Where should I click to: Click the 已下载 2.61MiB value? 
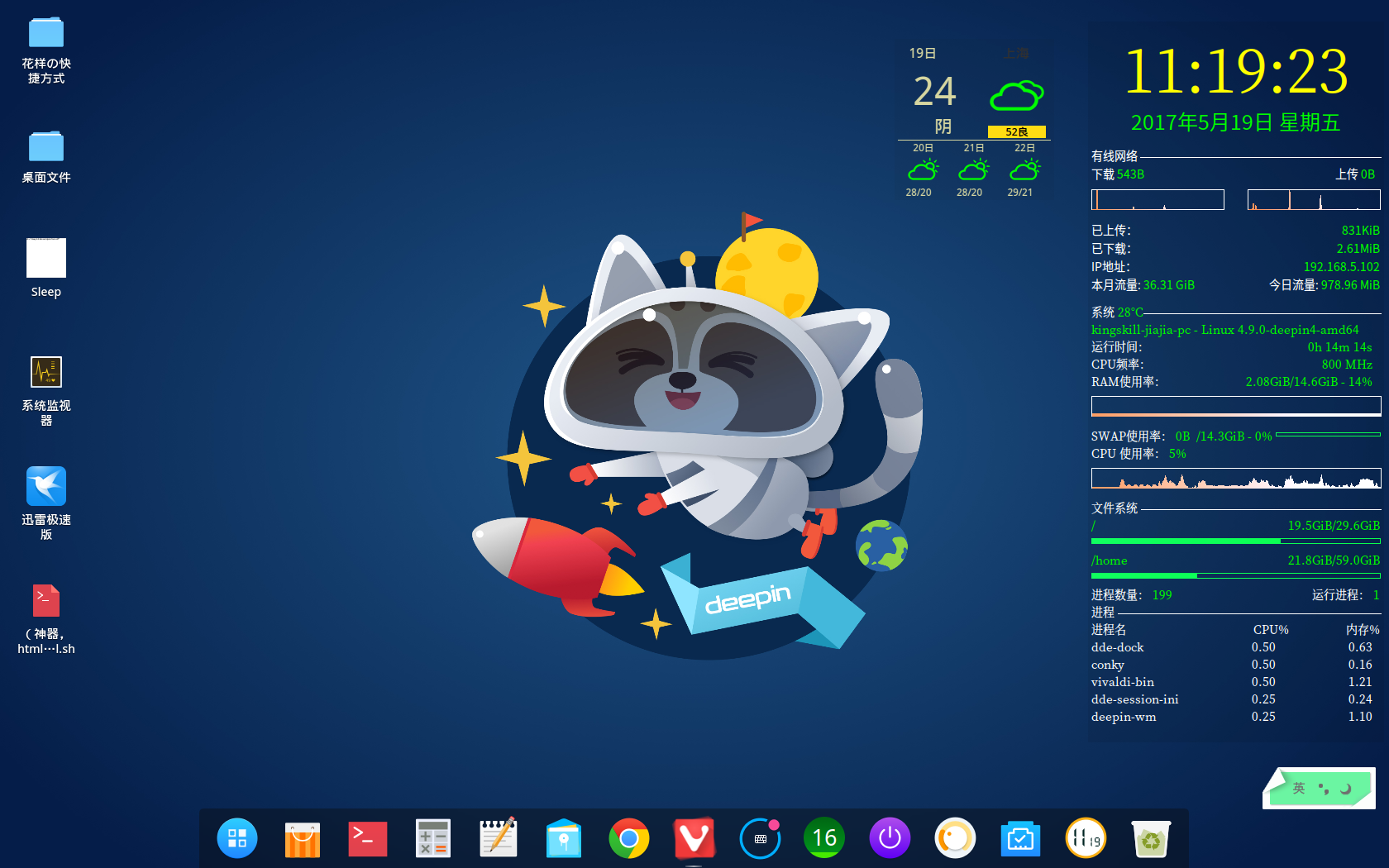(1358, 249)
